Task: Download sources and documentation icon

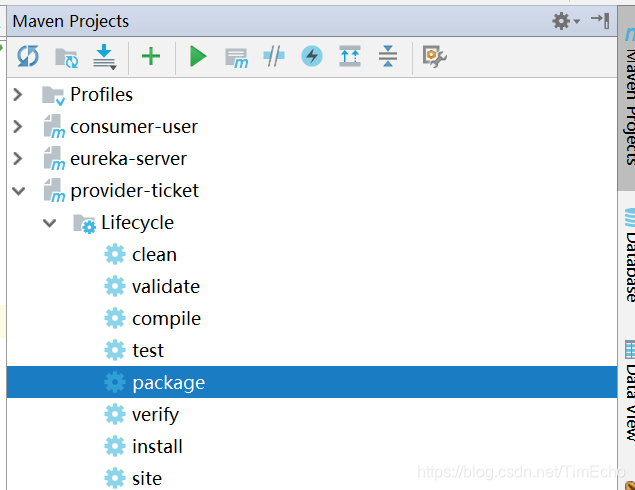Action: [x=104, y=57]
